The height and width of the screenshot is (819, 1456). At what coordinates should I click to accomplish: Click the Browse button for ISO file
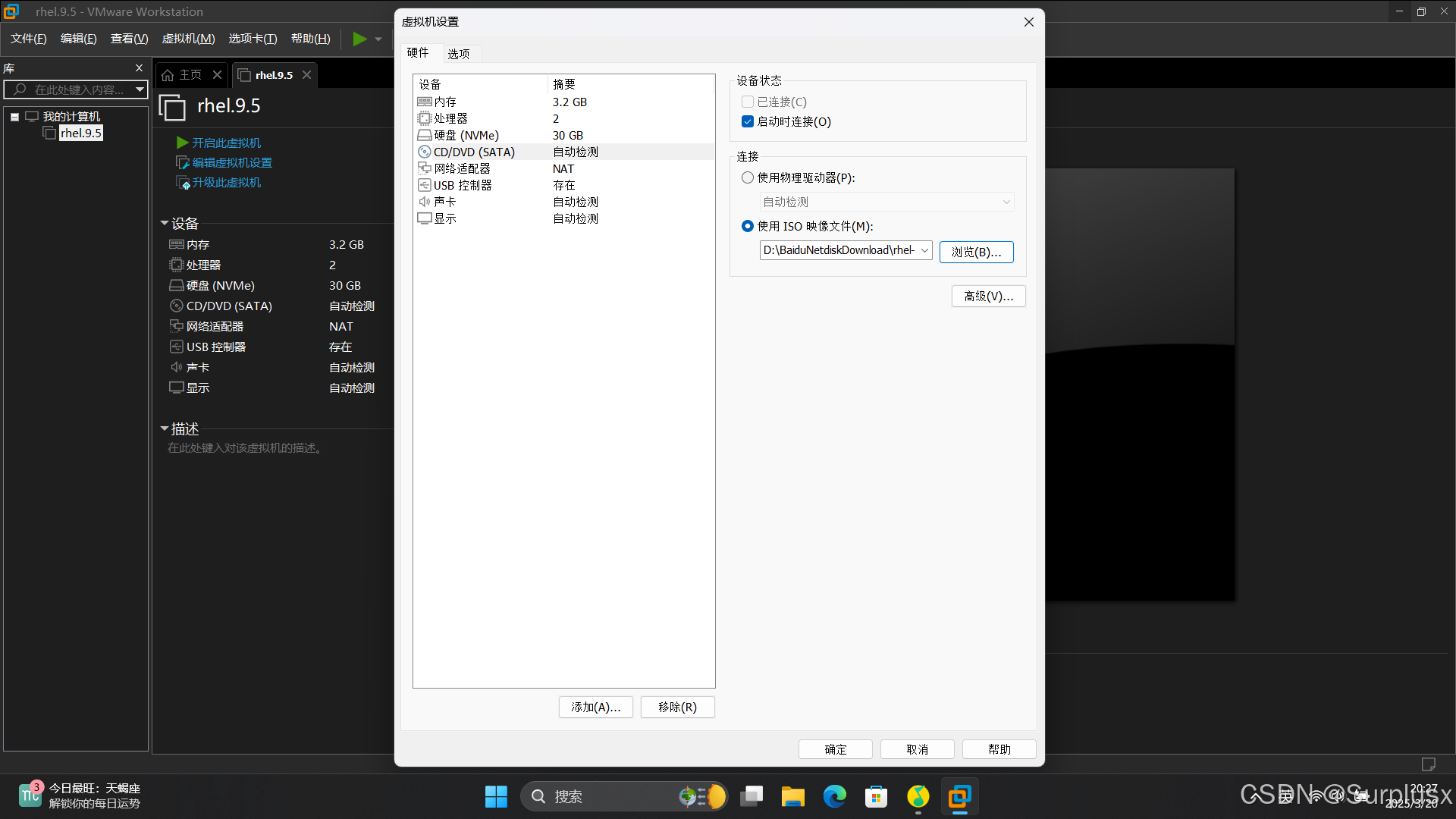(976, 252)
